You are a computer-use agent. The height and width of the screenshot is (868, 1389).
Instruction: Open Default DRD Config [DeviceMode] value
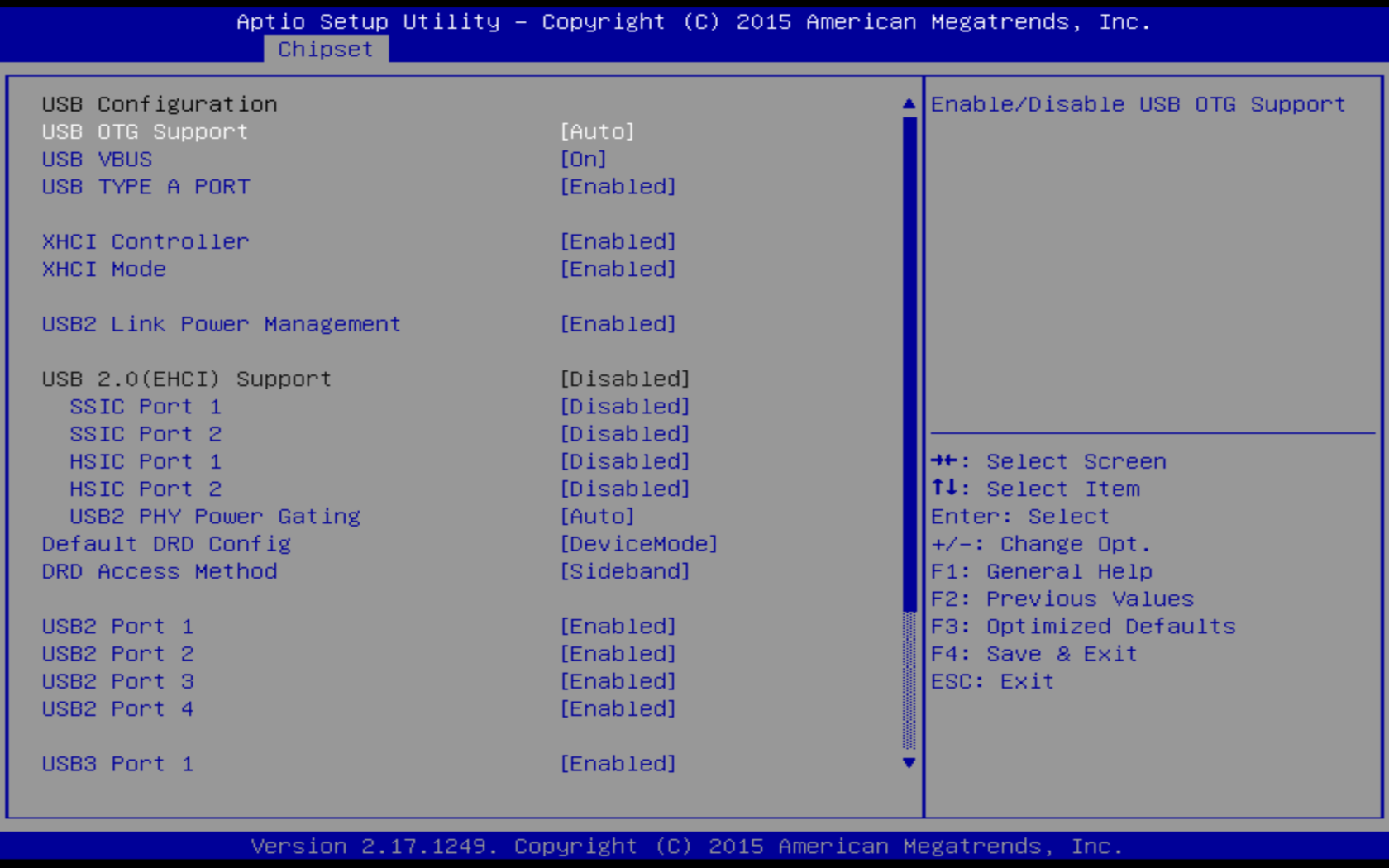pos(638,544)
